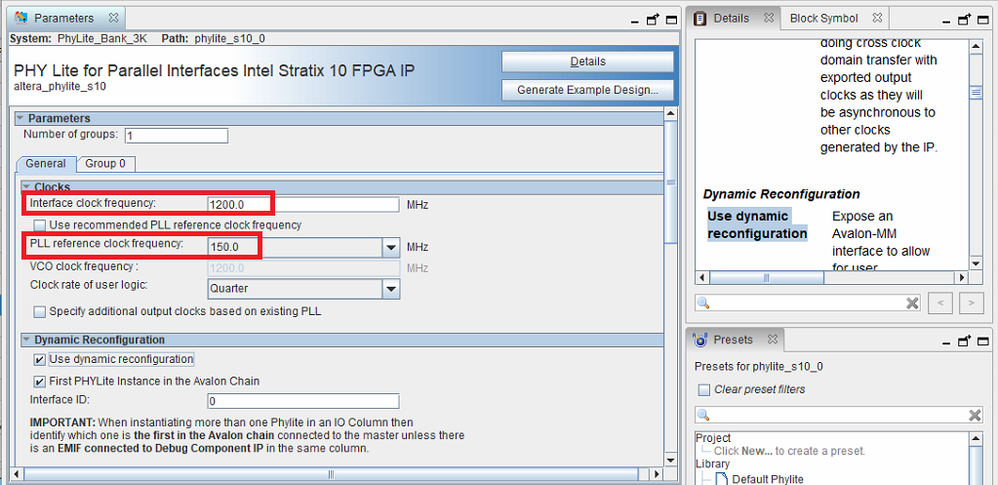The width and height of the screenshot is (998, 485).
Task: Go to previous Details search result
Action: tap(940, 303)
